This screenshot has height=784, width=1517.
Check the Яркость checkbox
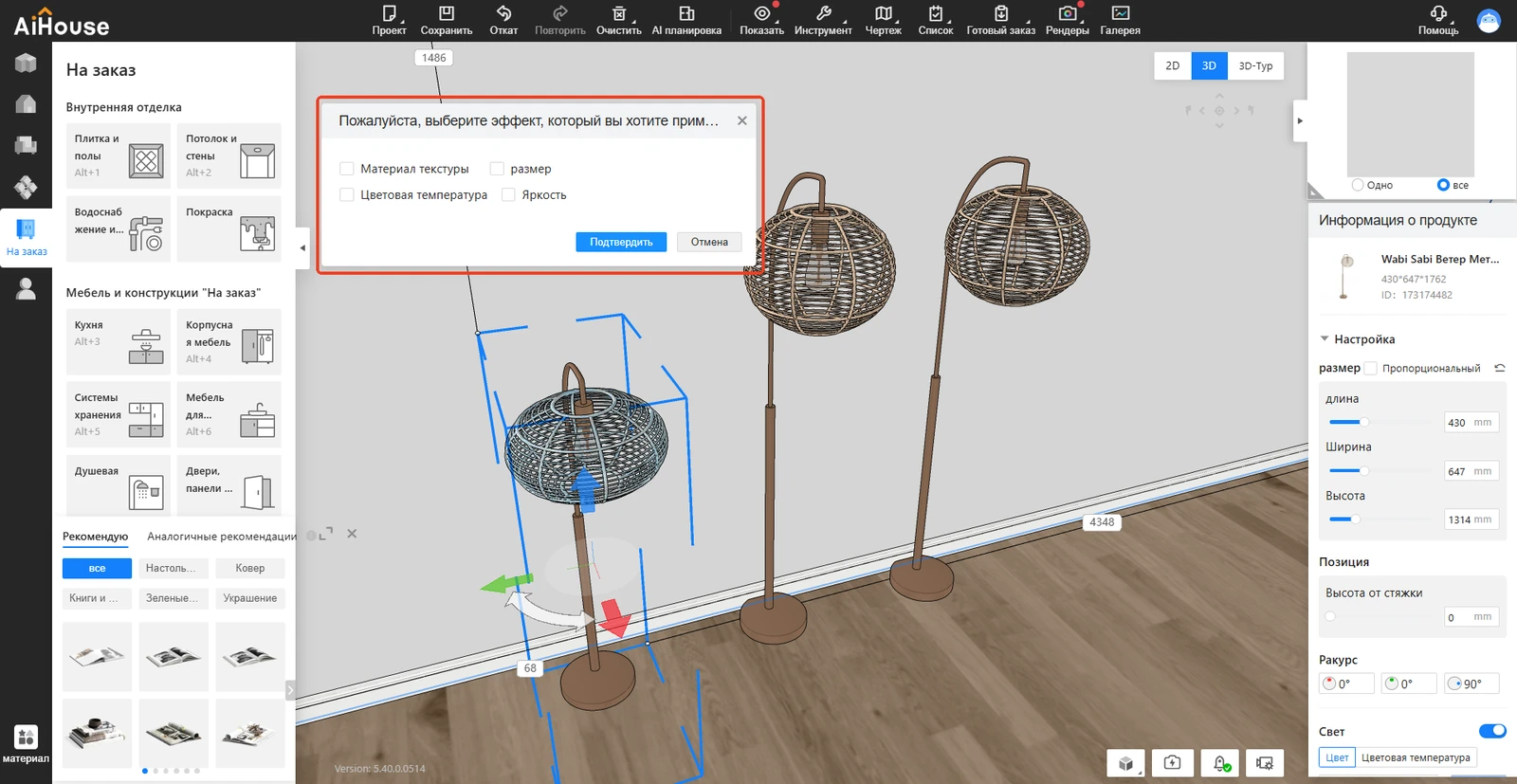509,195
